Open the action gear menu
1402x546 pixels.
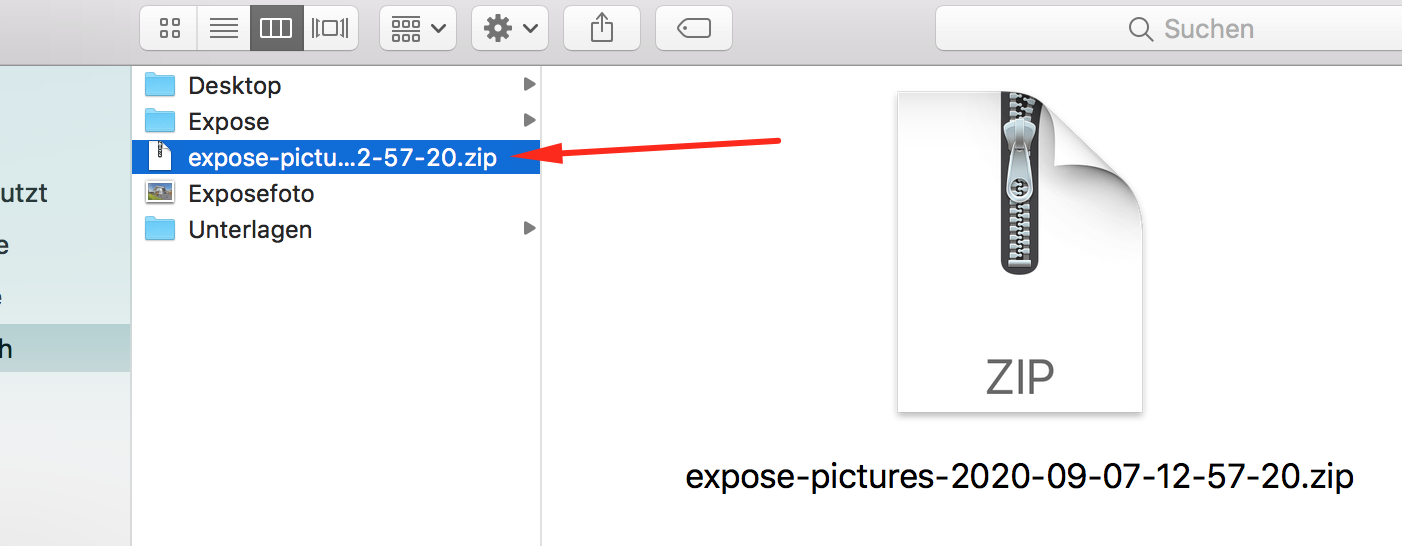click(x=509, y=28)
